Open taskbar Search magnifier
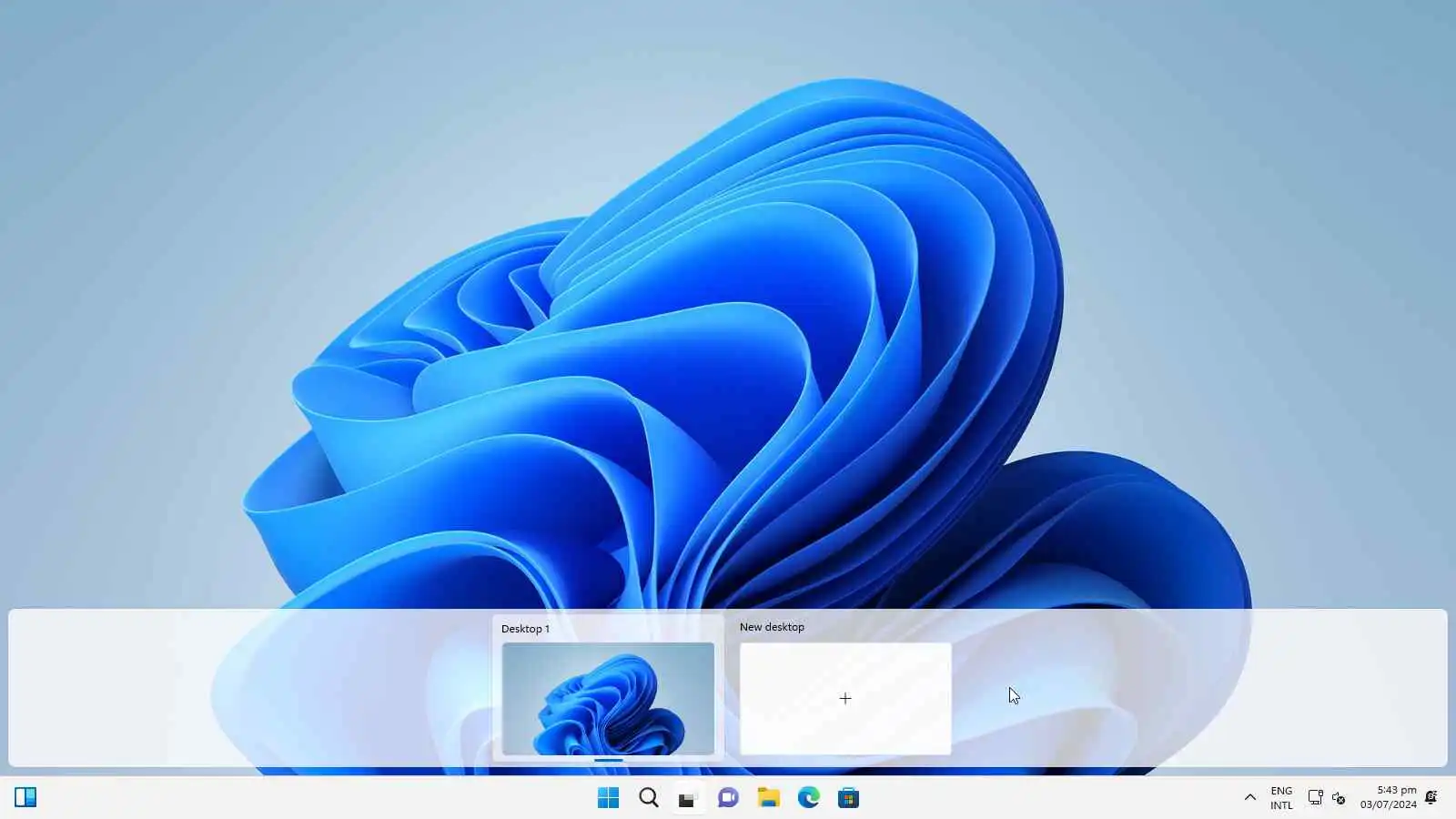This screenshot has height=819, width=1456. (648, 798)
